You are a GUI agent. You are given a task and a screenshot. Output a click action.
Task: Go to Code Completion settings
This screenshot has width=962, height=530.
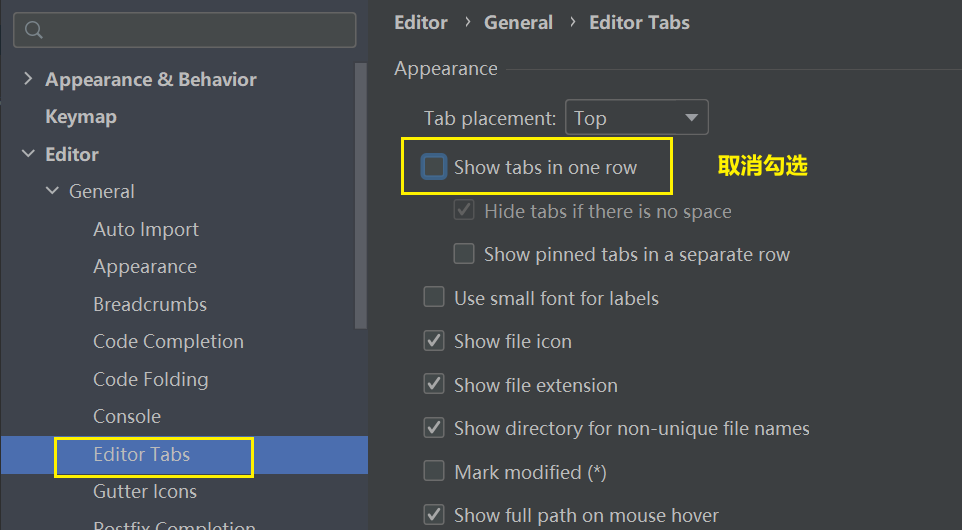coord(168,341)
